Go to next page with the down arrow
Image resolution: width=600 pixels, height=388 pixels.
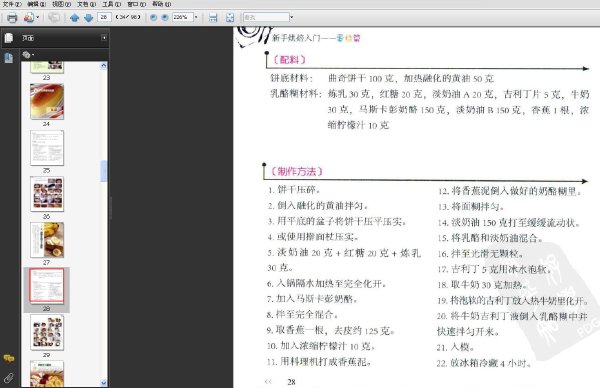click(x=88, y=18)
